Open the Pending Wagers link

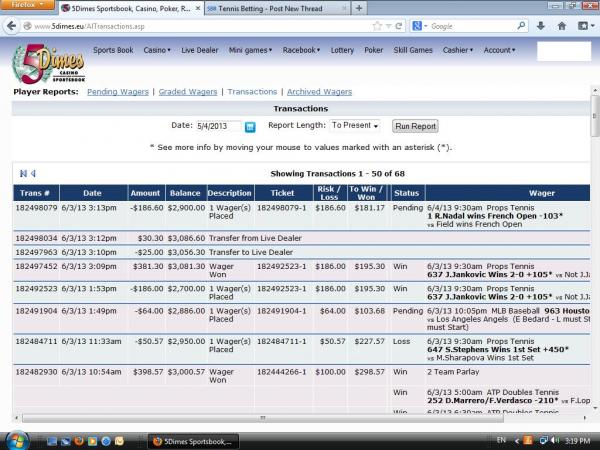pos(118,91)
